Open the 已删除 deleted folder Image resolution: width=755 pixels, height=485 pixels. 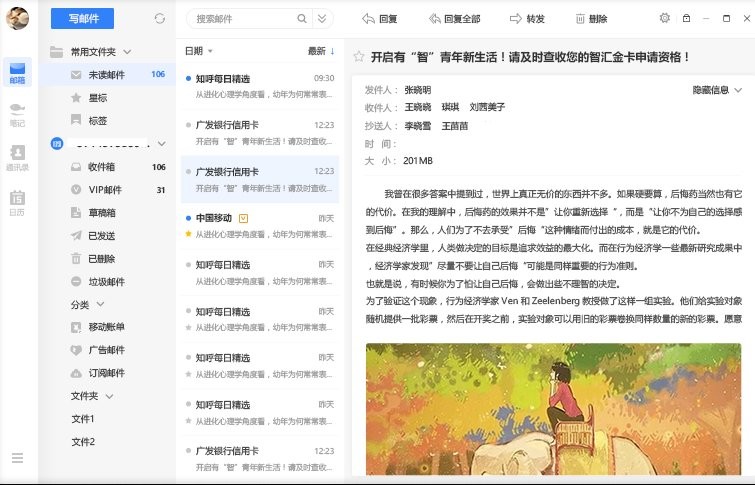[108, 259]
